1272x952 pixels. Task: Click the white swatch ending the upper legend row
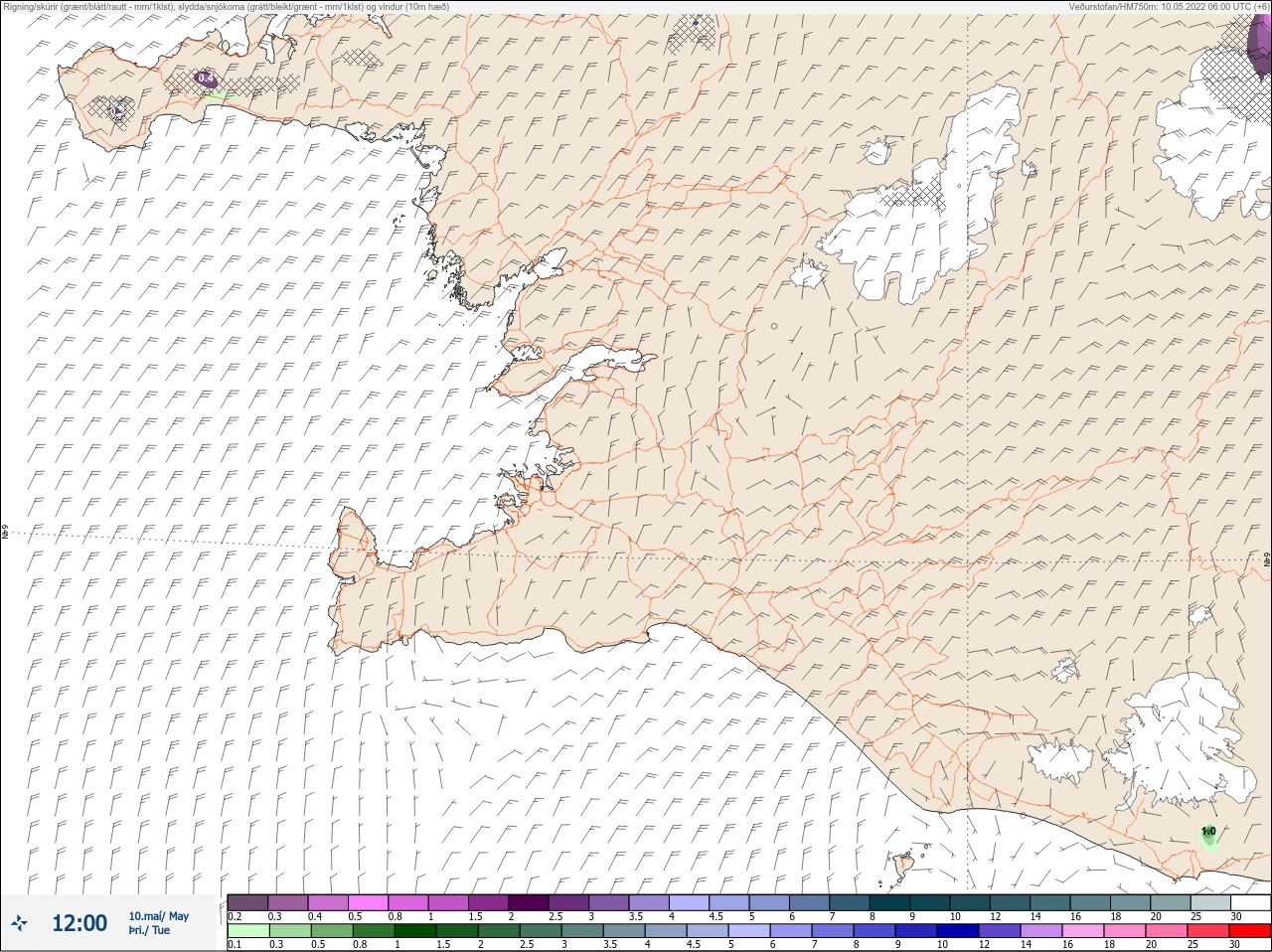tap(1249, 902)
